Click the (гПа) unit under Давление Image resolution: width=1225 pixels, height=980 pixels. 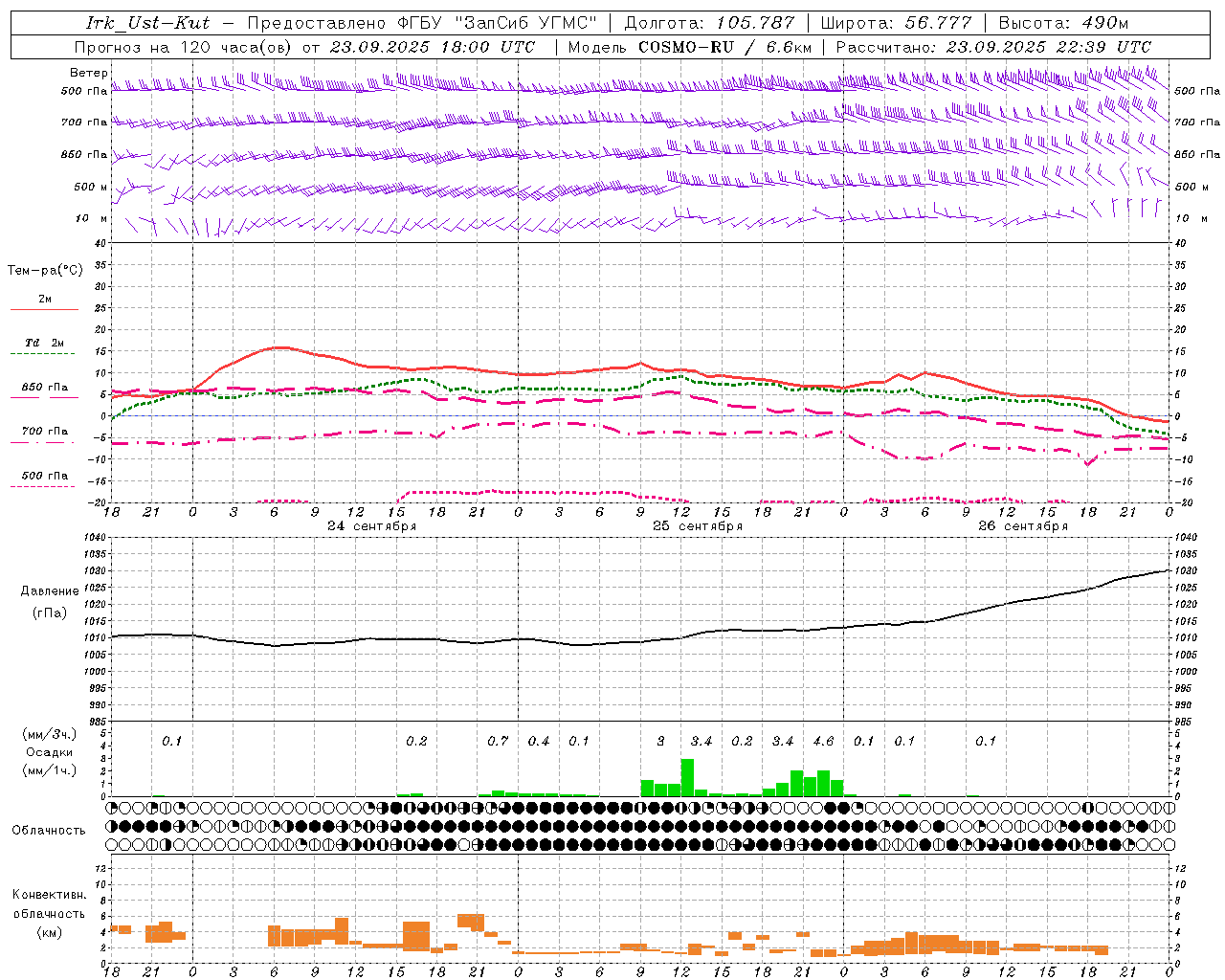point(49,613)
